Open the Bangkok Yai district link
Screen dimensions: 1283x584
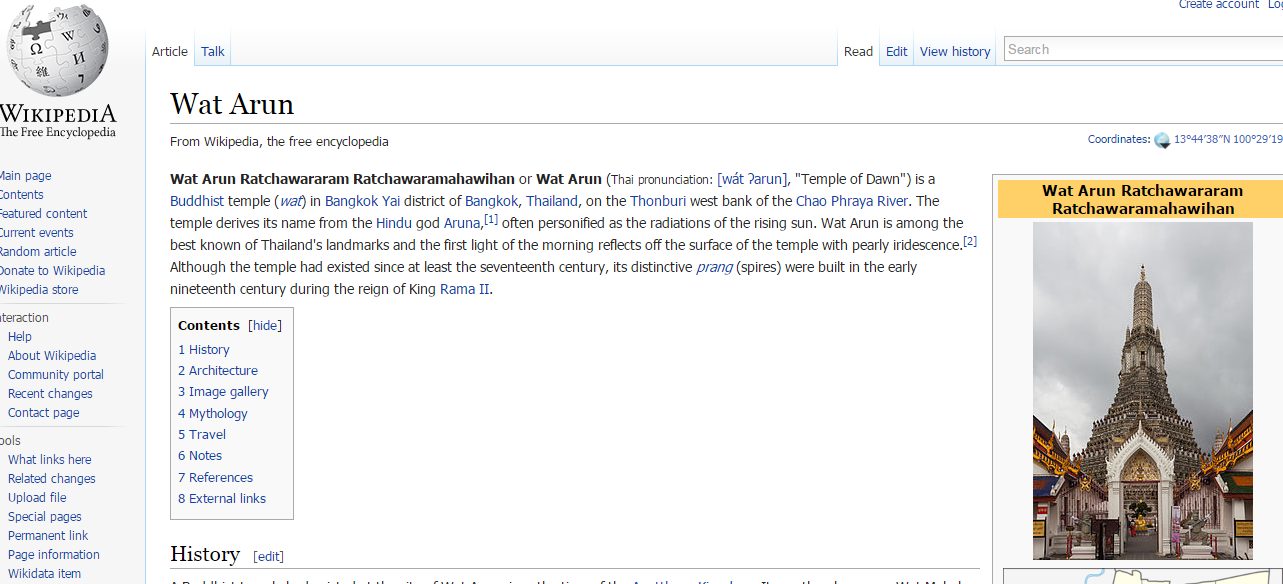362,201
